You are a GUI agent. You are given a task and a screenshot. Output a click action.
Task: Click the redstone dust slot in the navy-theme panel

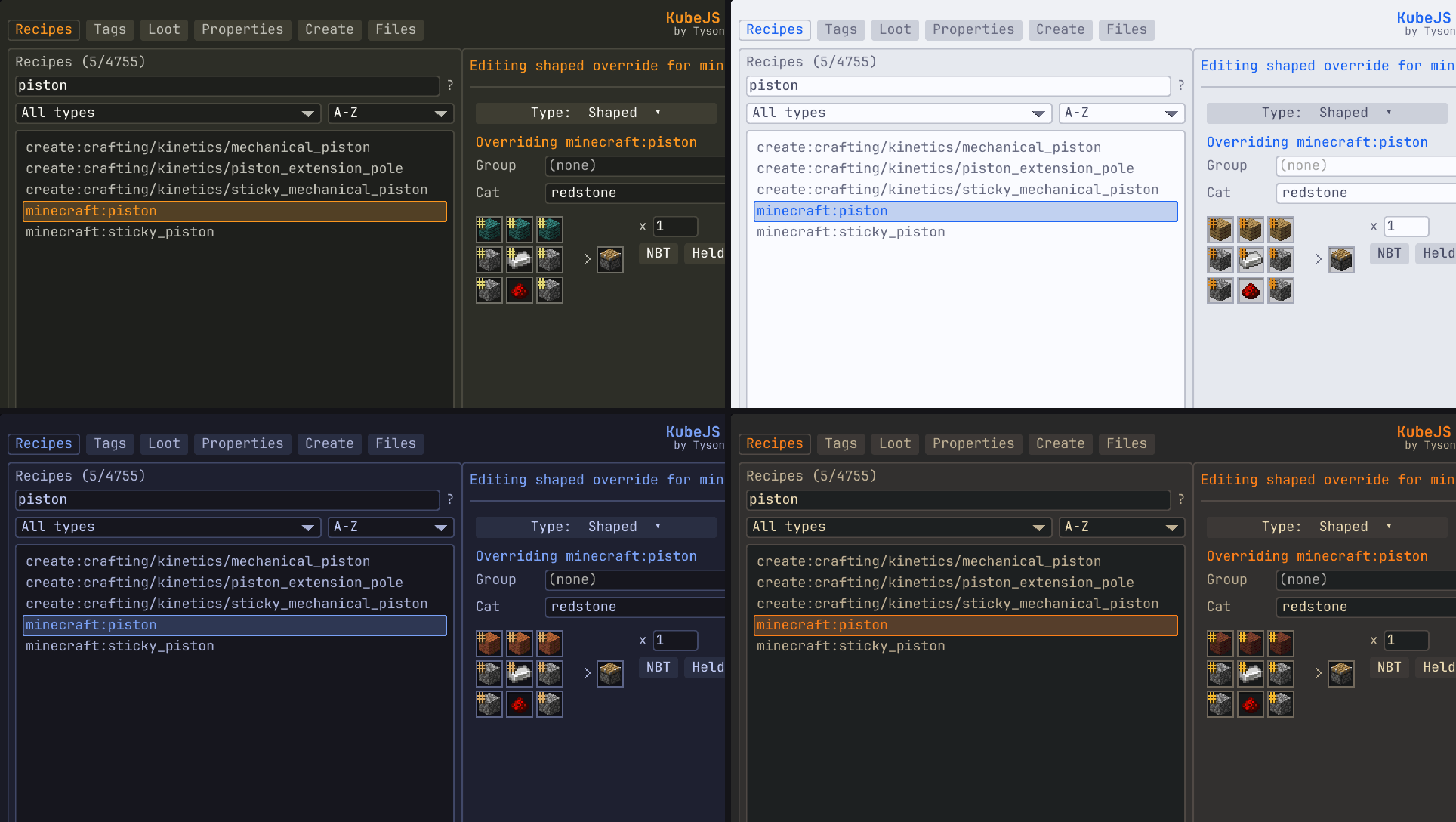520,704
